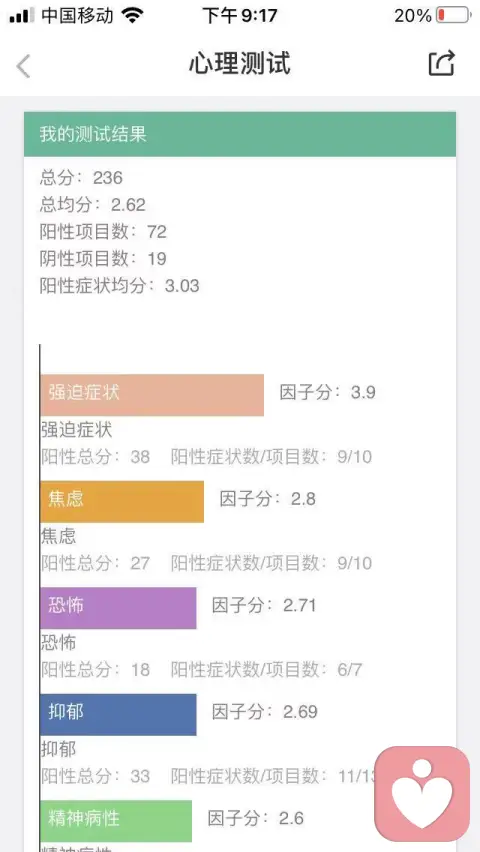Tap the 下午 9:17 clock

tap(240, 15)
